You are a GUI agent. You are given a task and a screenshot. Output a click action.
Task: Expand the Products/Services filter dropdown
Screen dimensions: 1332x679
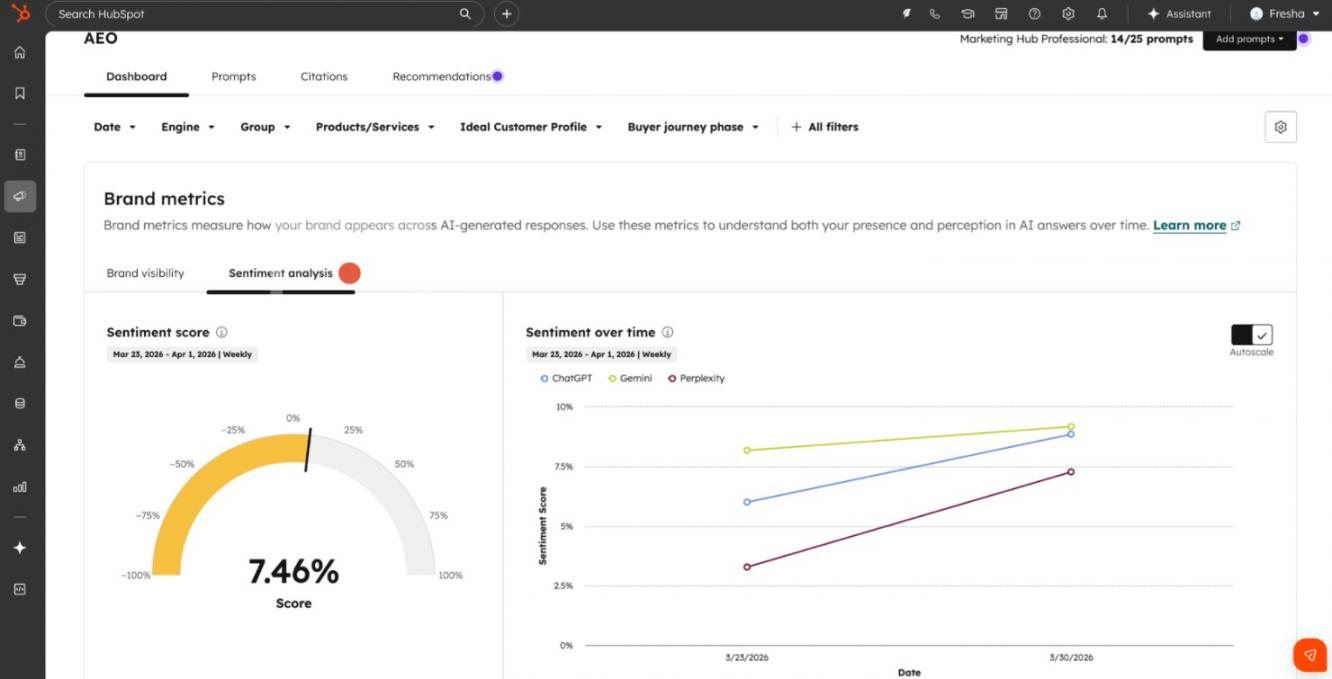(x=375, y=127)
